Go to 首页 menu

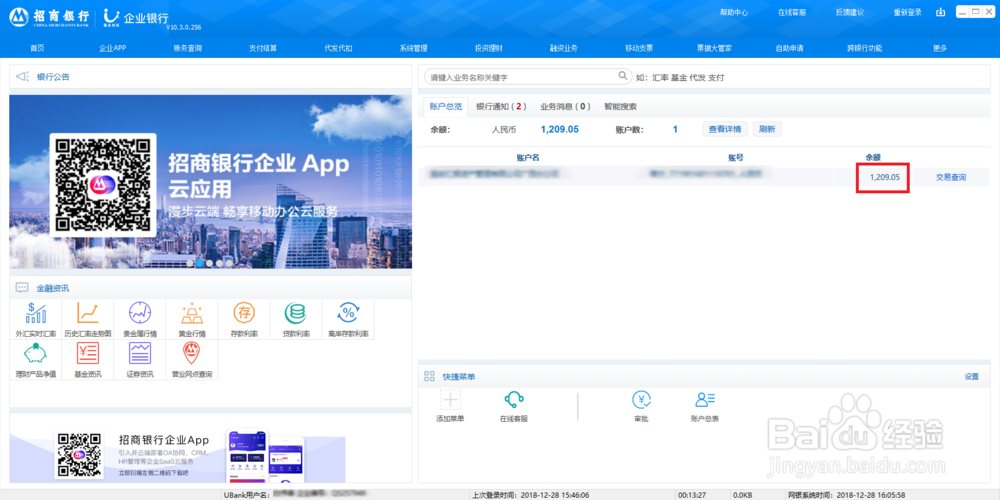[x=38, y=48]
